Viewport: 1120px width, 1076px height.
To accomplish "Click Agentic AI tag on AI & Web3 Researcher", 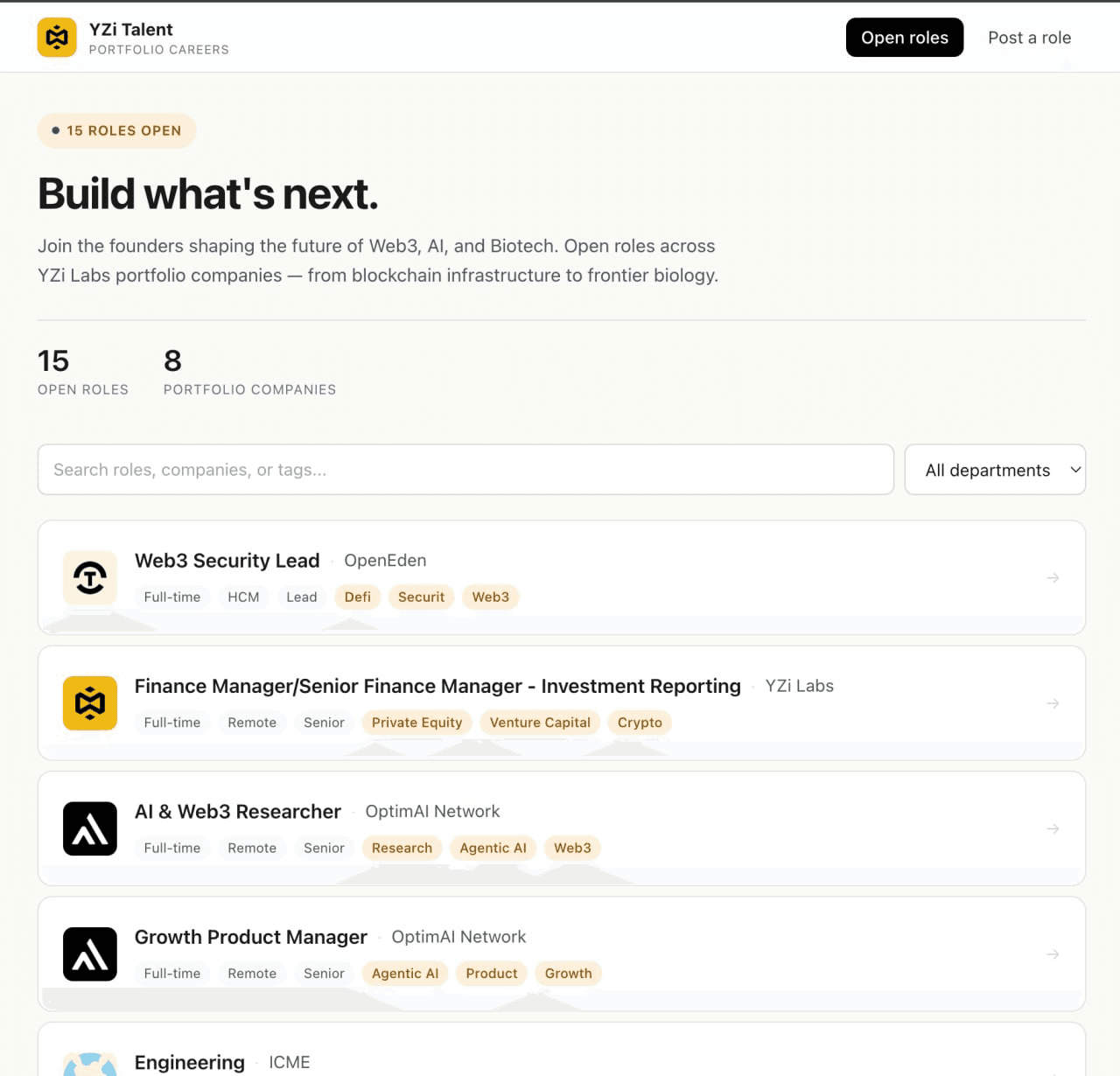I will [x=493, y=848].
